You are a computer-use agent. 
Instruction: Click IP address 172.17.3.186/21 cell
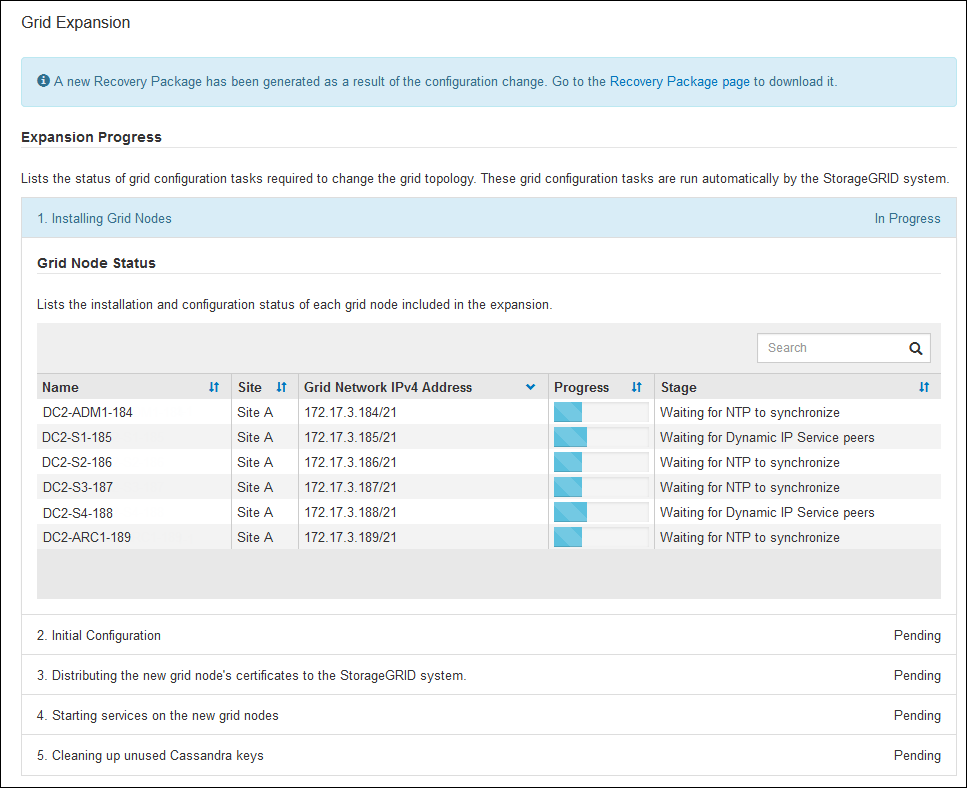coord(351,462)
